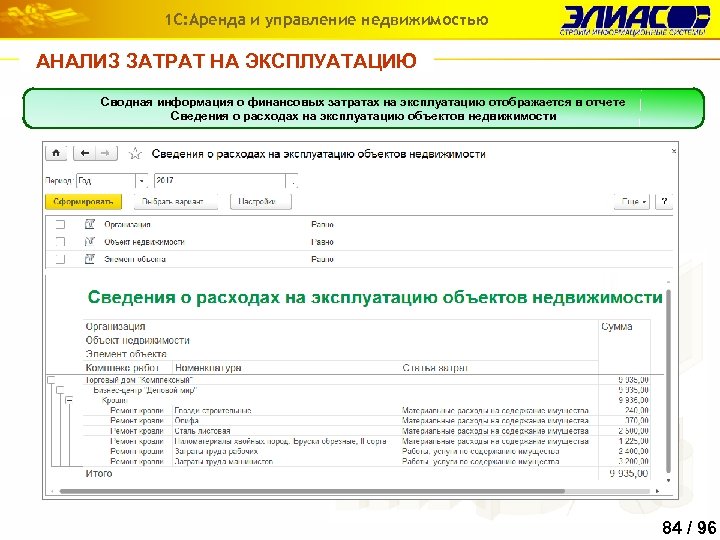
Task: Open the year 2017 period selector button
Action: click(292, 181)
